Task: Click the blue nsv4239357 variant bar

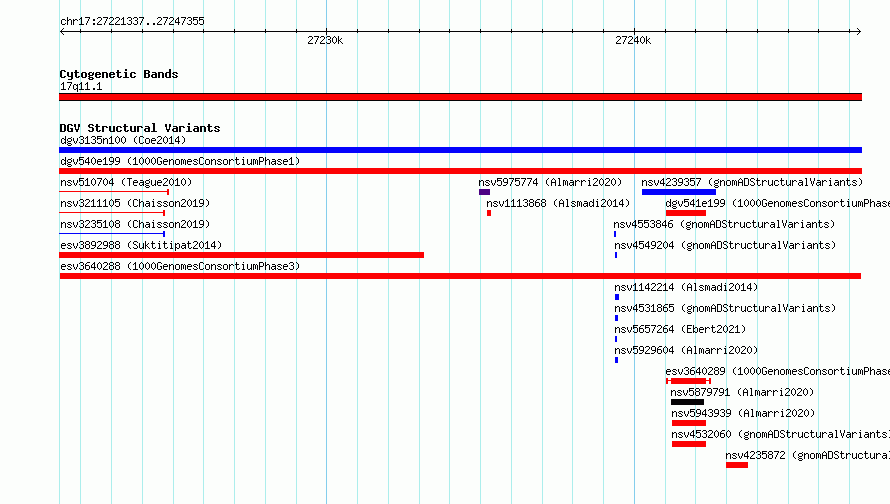Action: pyautogui.click(x=679, y=192)
